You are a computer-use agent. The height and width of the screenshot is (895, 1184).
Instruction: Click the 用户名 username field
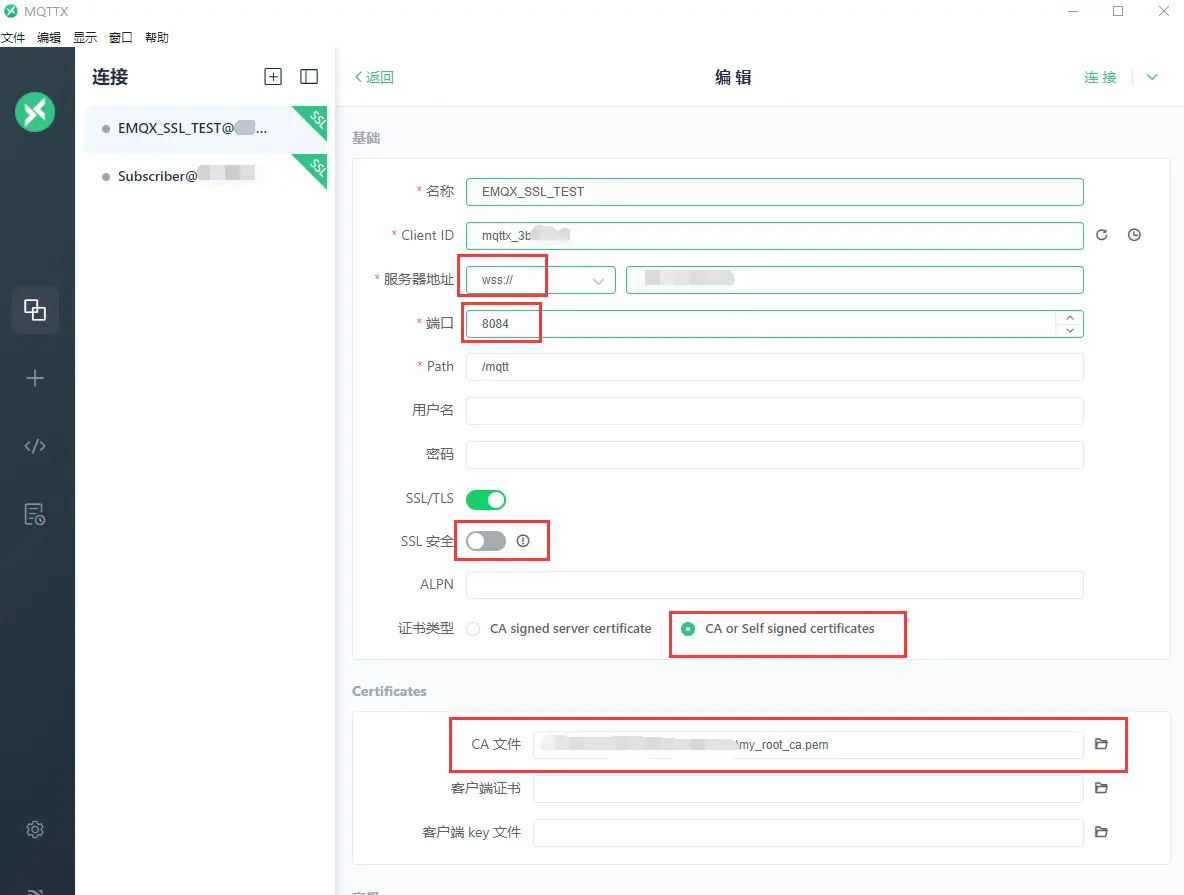[775, 411]
